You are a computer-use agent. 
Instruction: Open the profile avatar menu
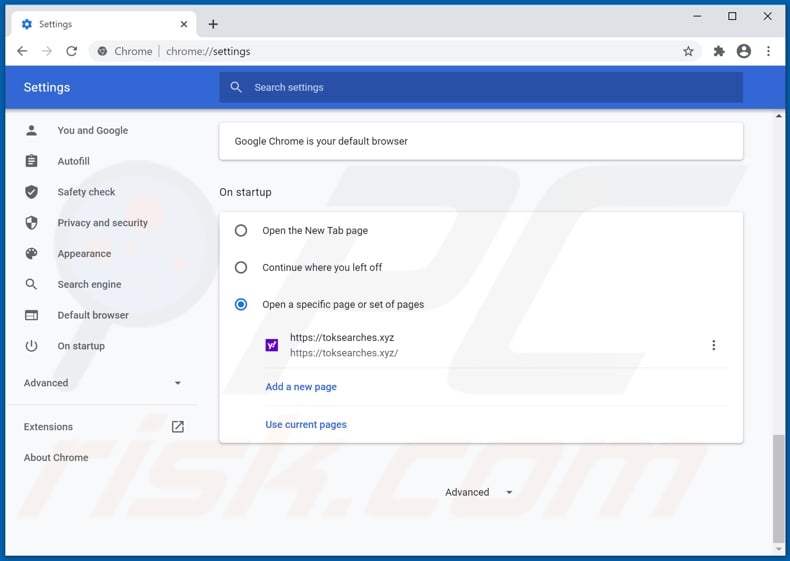(744, 51)
